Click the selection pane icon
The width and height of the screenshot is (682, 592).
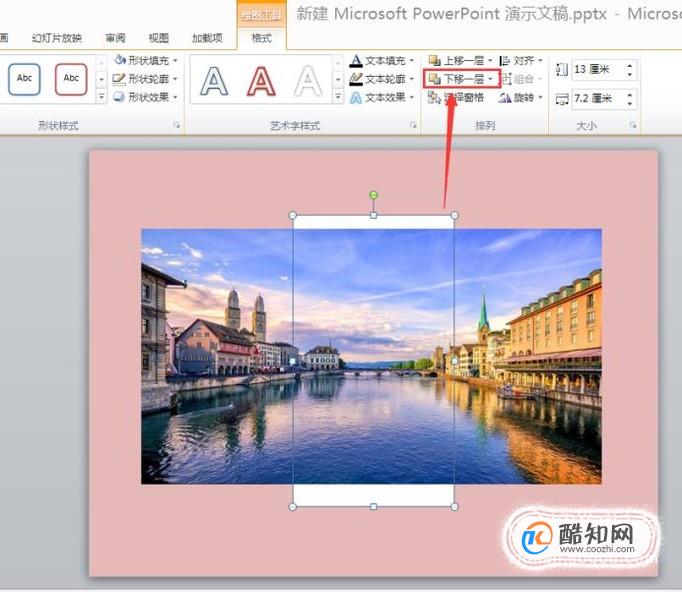coord(434,97)
